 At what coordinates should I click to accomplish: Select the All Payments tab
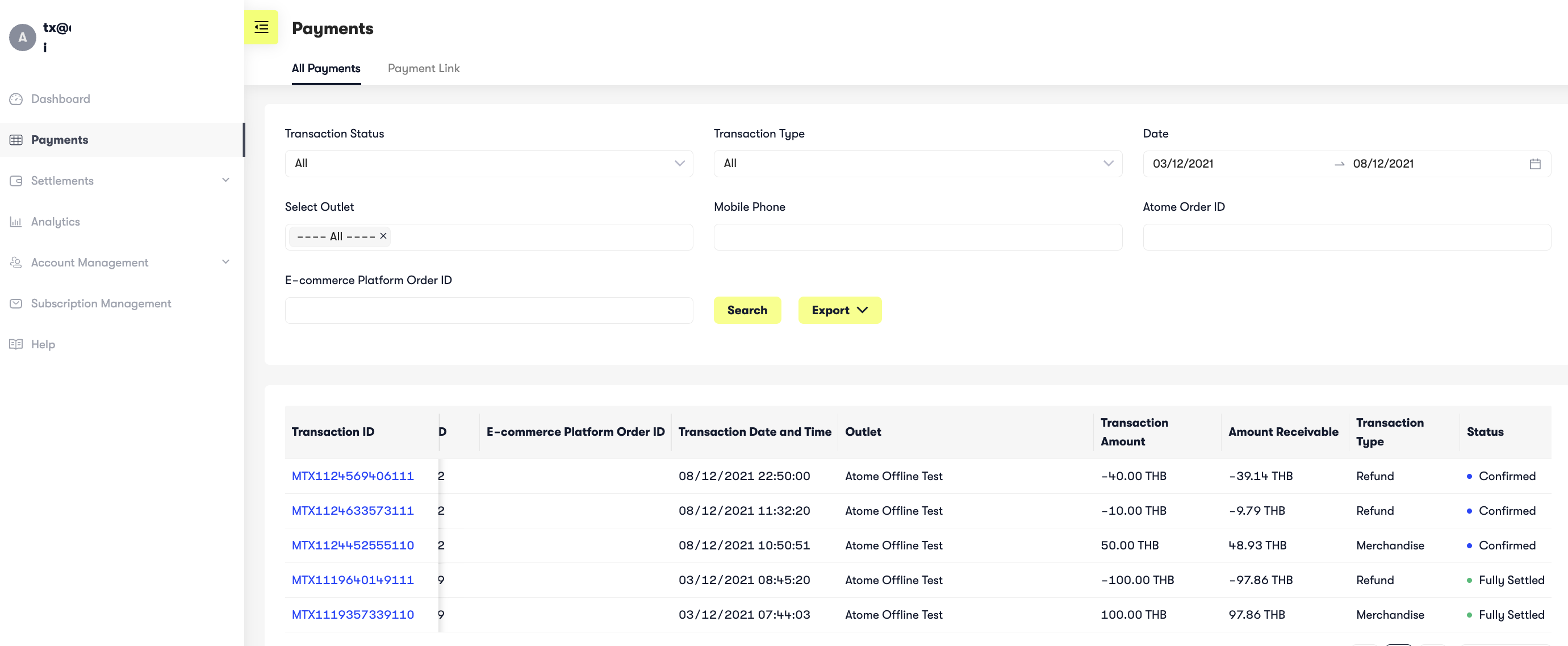click(x=325, y=68)
